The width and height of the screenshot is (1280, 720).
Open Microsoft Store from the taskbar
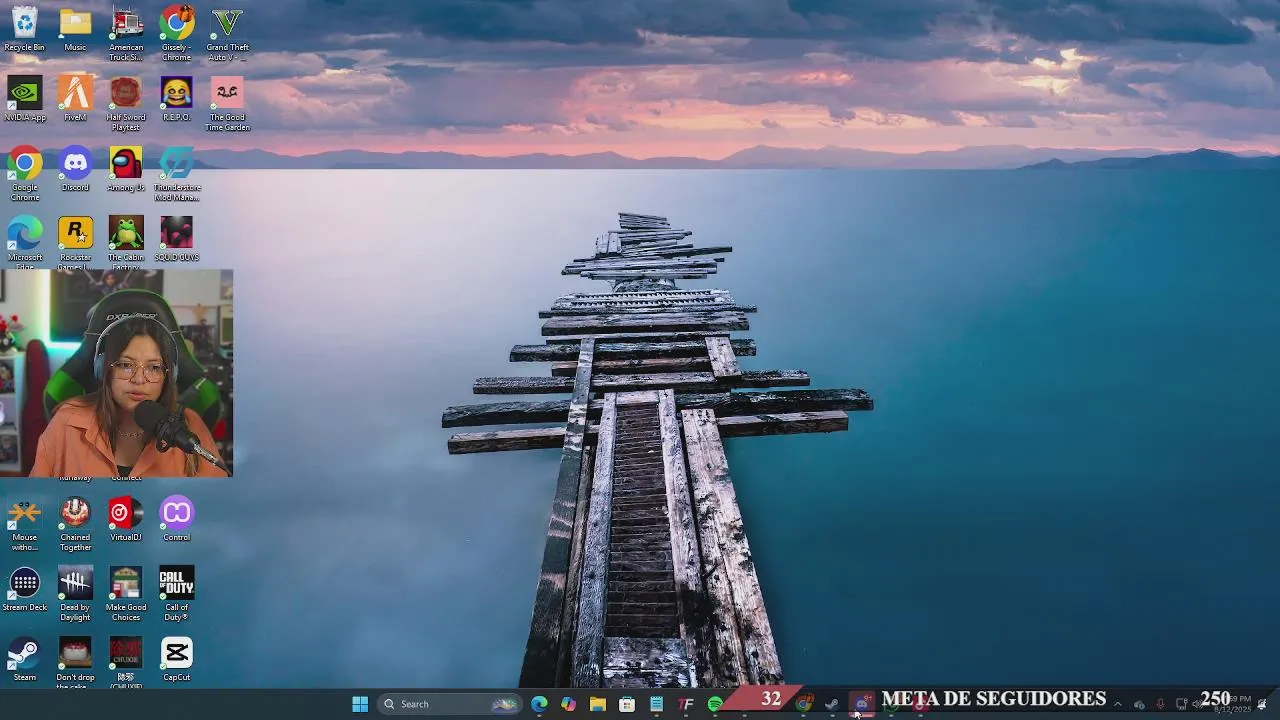[x=627, y=704]
